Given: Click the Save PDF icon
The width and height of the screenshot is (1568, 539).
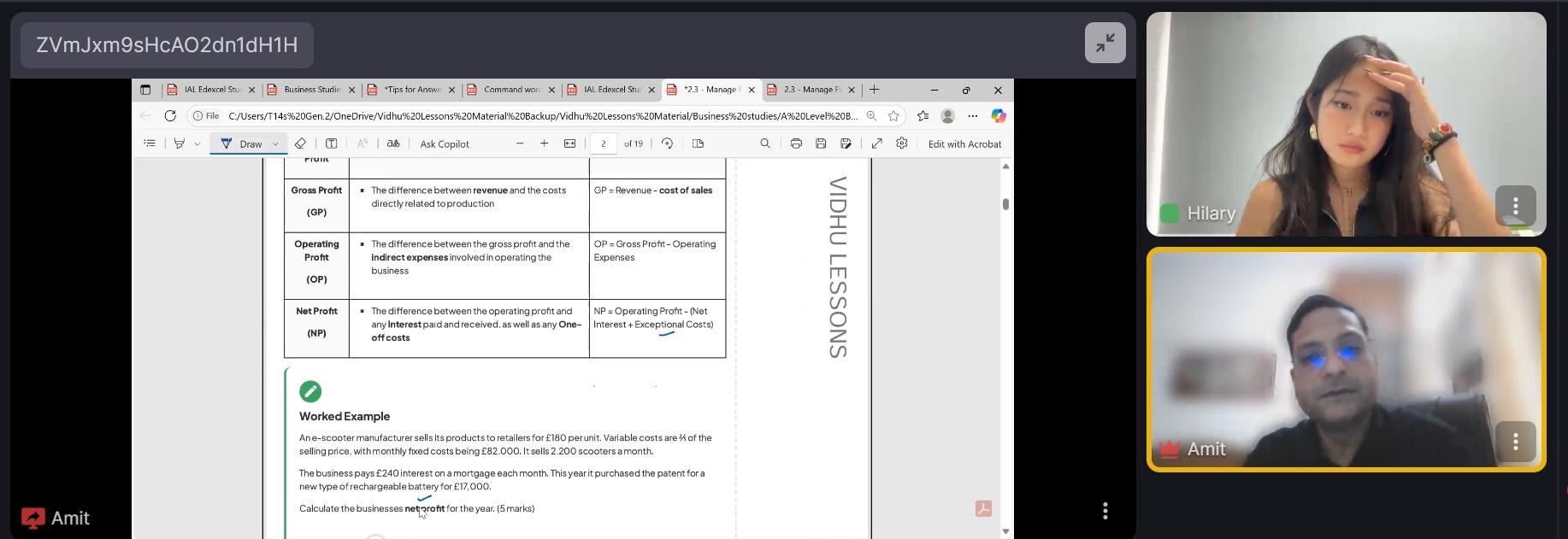Looking at the screenshot, I should click(821, 144).
